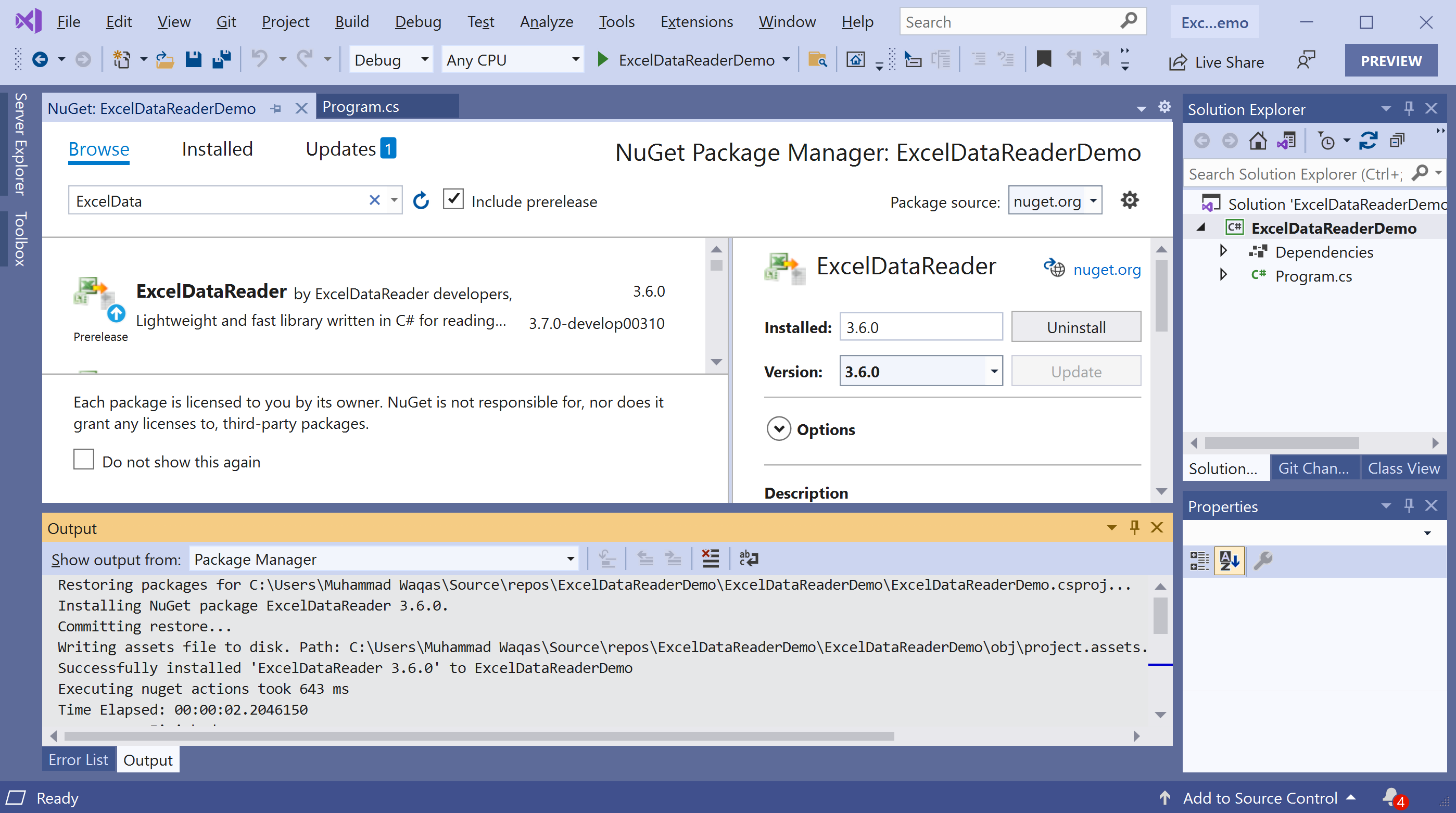Viewport: 1456px width, 813px height.
Task: Open the Build menu
Action: [x=351, y=22]
